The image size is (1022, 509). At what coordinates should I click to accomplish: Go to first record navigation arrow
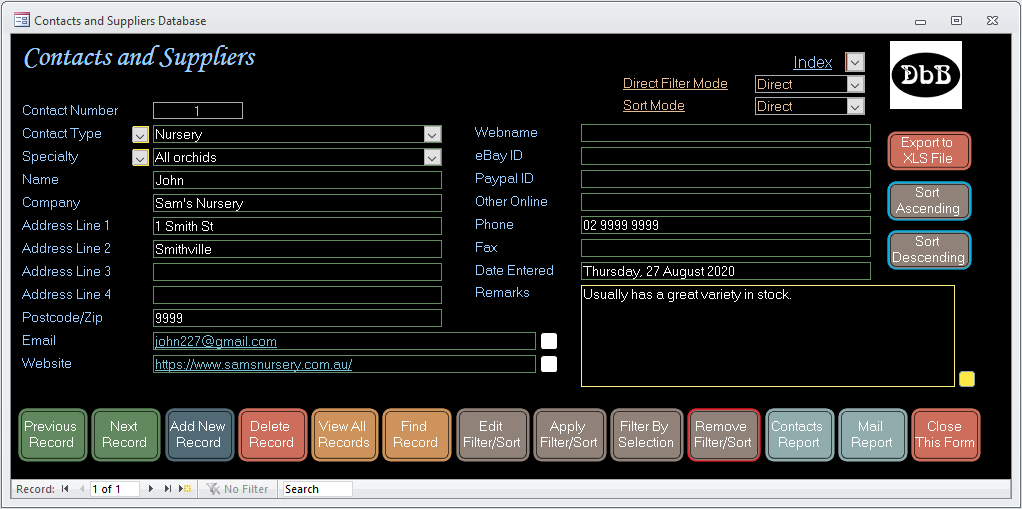pyautogui.click(x=65, y=489)
